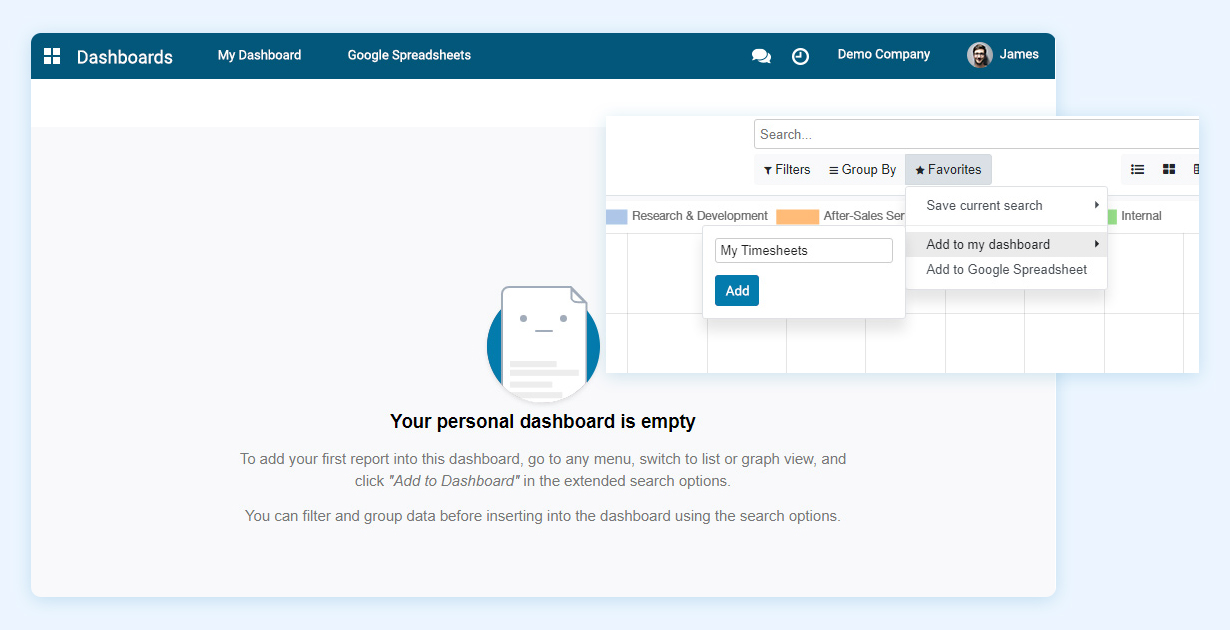Screen dimensions: 1230x630
Task: Open the Filters panel
Action: (786, 169)
